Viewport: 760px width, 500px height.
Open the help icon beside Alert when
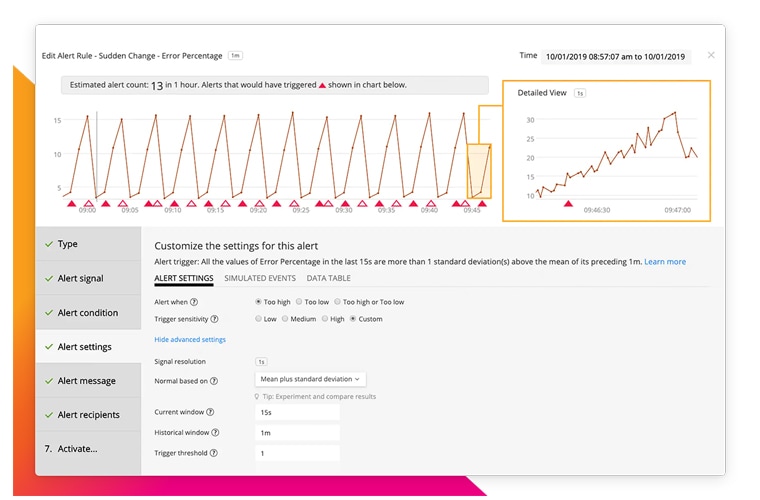(194, 302)
